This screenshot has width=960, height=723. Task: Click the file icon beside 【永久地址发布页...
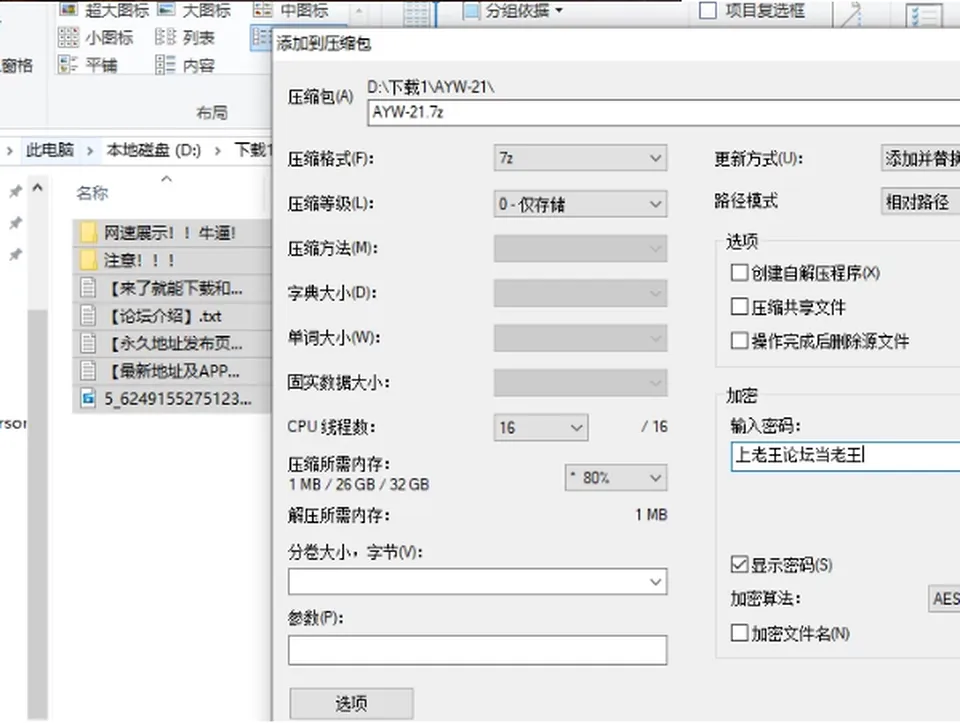click(89, 343)
